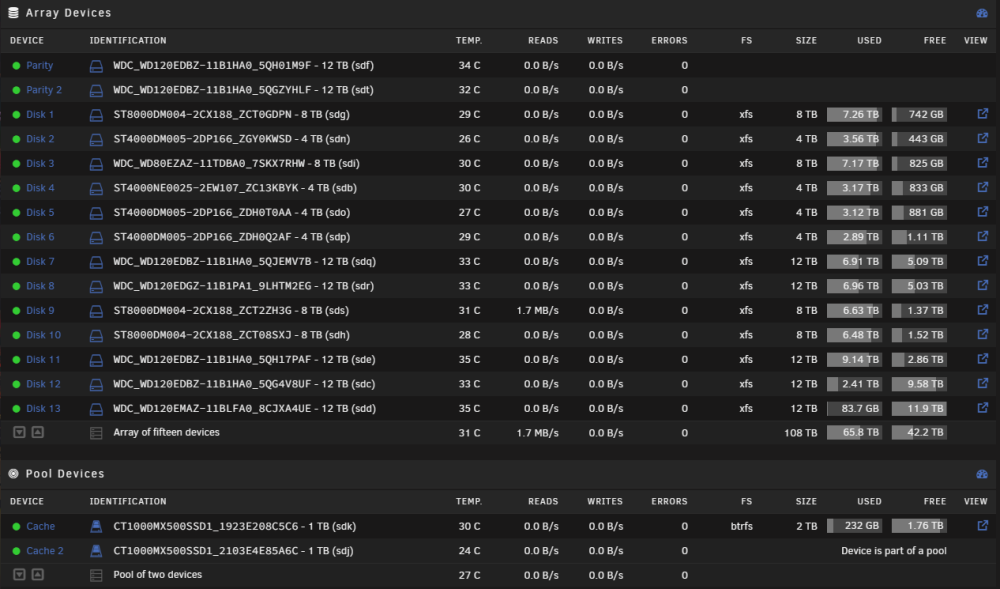Click the green status indicator for Parity 2
1000x589 pixels.
tap(17, 90)
